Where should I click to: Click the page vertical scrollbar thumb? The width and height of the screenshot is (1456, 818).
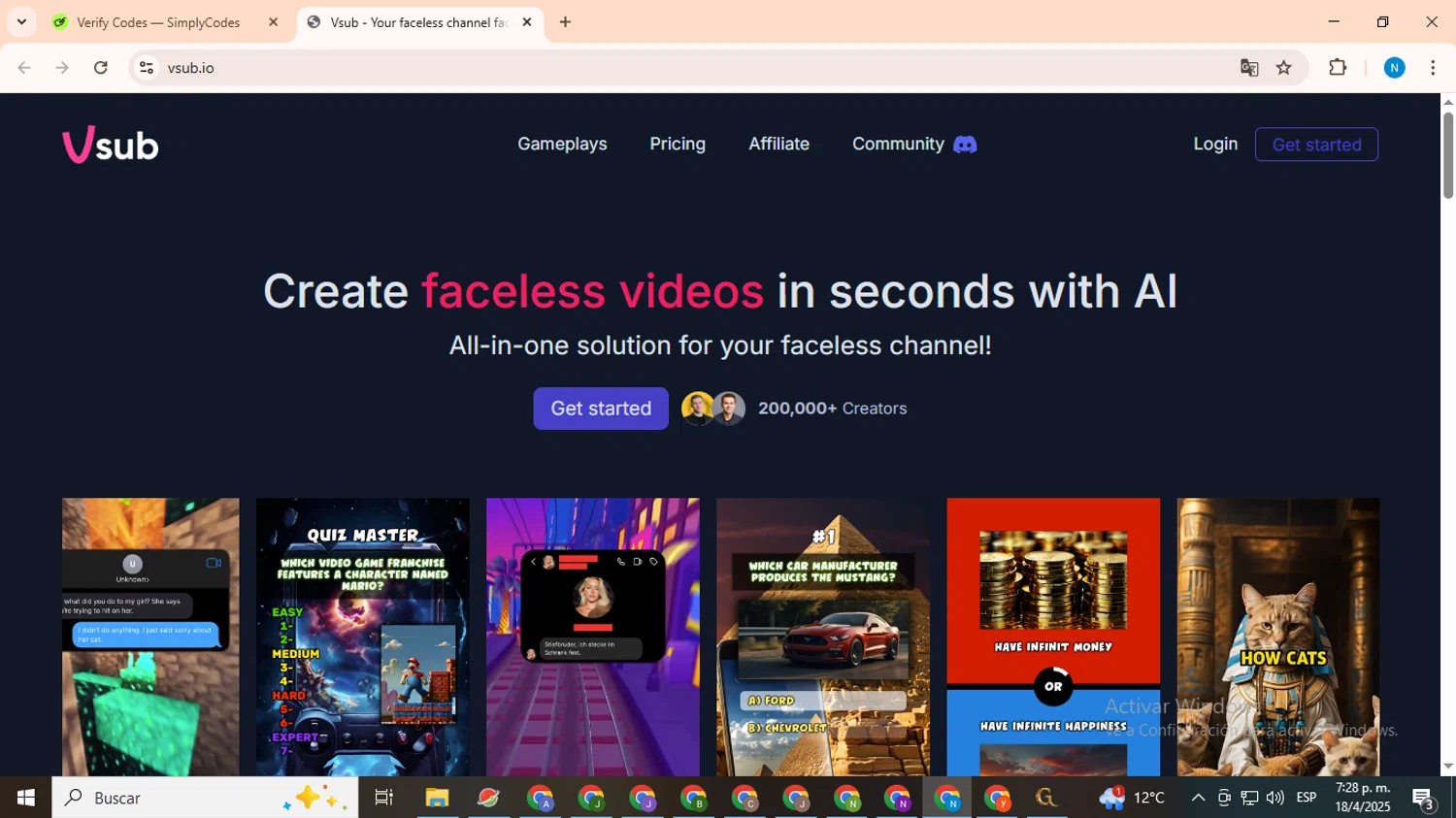(x=1448, y=155)
